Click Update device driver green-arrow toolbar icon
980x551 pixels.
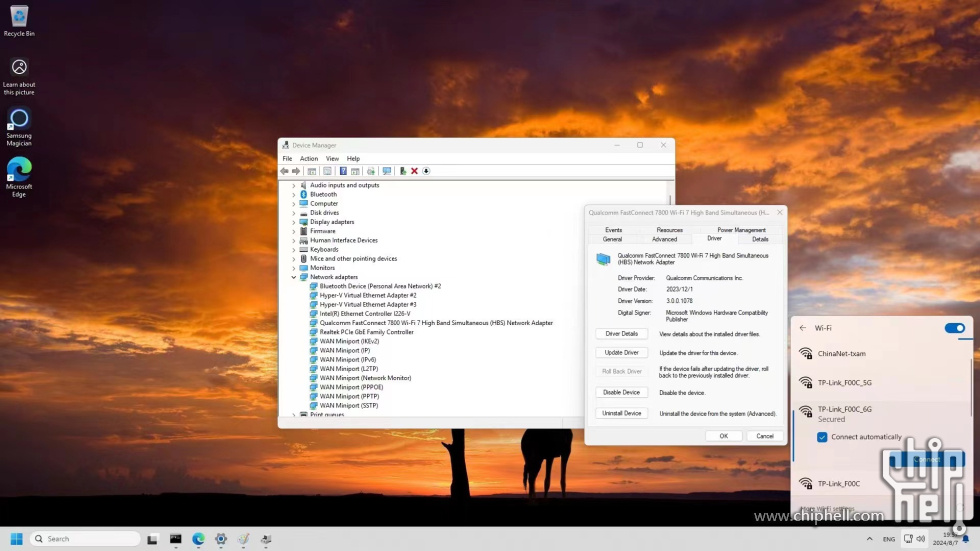[402, 171]
